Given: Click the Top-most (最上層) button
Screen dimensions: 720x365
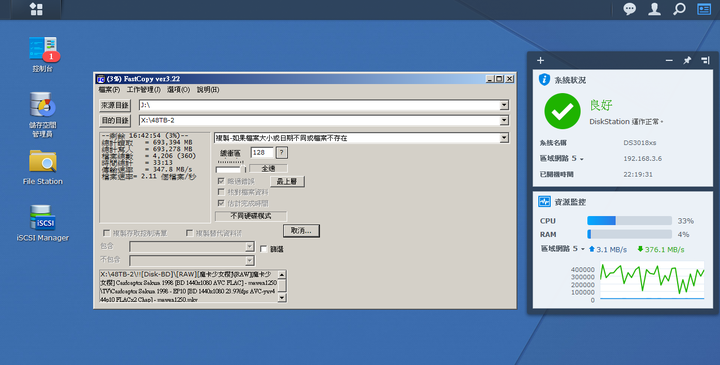Looking at the screenshot, I should click(x=287, y=181).
